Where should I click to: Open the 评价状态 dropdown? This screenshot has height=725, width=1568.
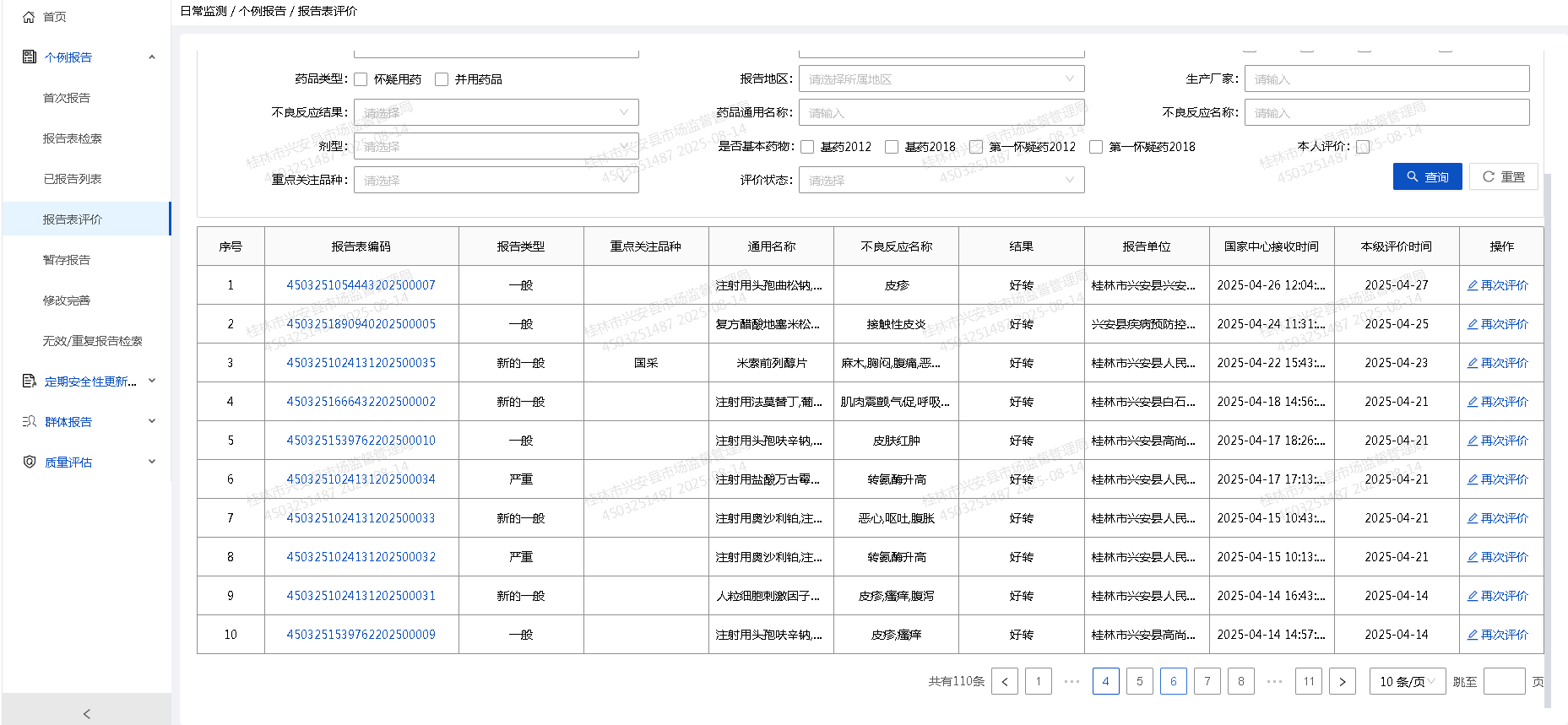(x=941, y=181)
